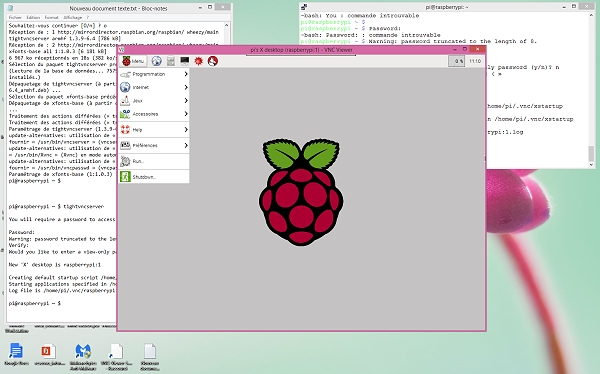Click the Bloc-notes title bar document icon
The width and height of the screenshot is (600, 374).
click(11, 8)
